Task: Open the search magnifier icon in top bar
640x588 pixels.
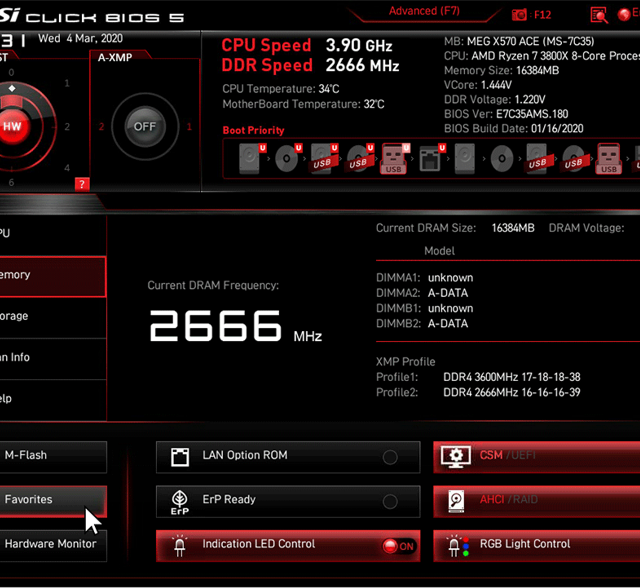Action: pos(599,16)
